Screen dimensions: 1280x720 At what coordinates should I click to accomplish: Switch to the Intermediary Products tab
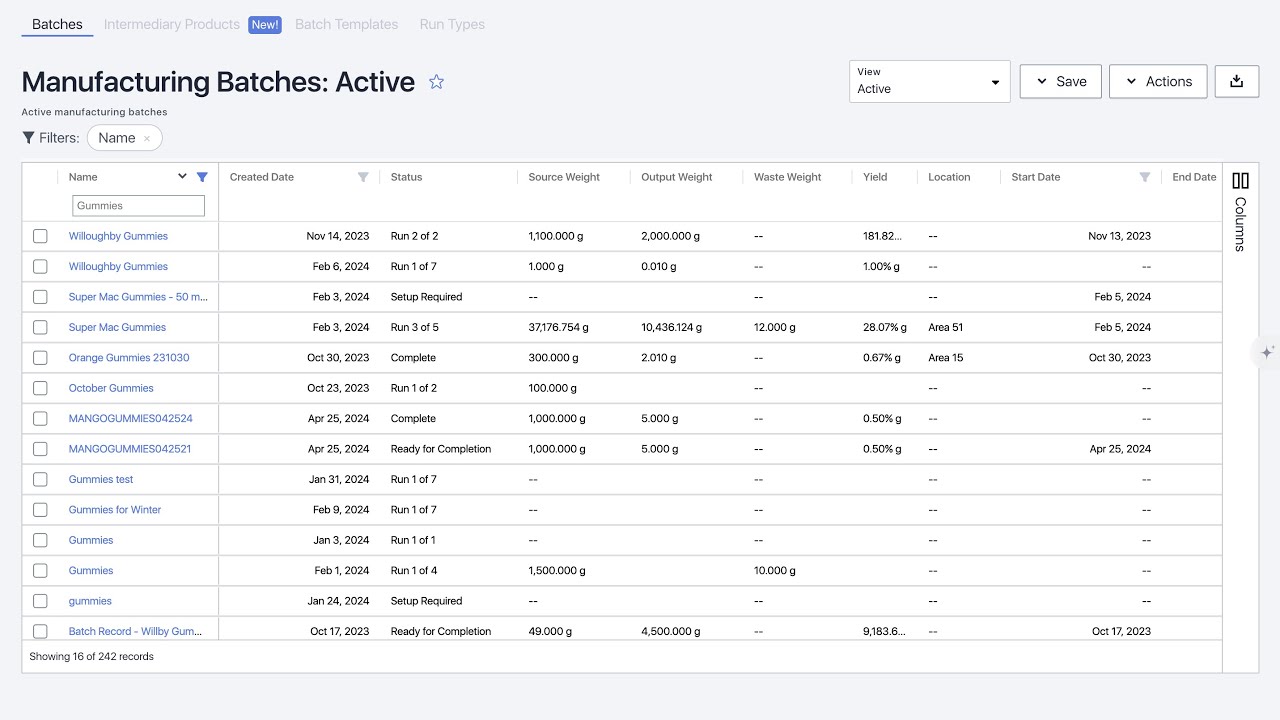click(172, 24)
